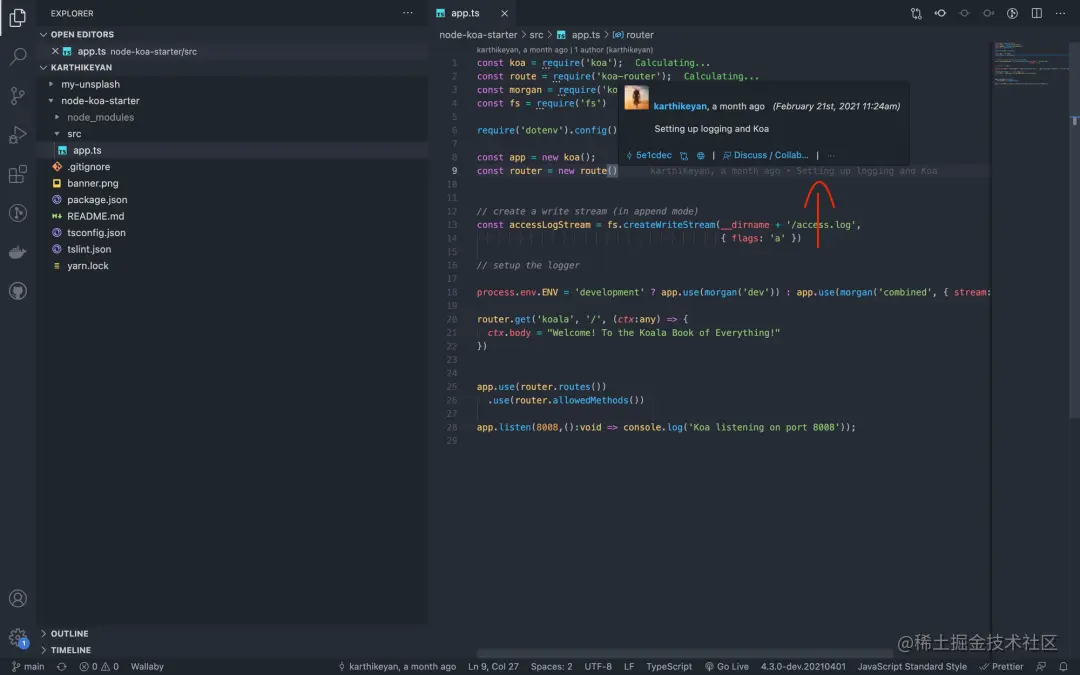
Task: Click the run/debug circle icon in editor toolbar
Action: (1012, 13)
